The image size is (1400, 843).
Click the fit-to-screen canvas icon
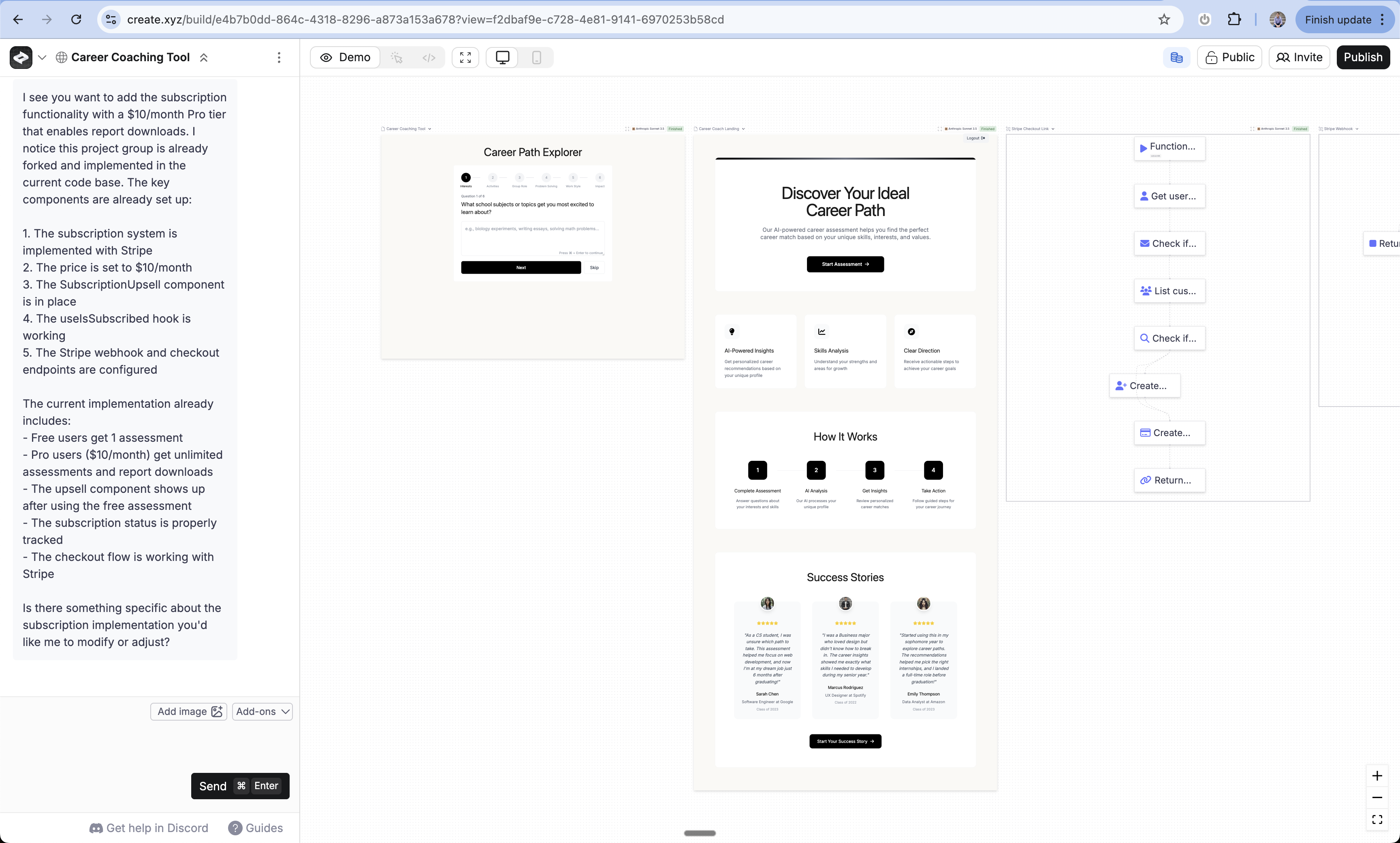[x=1377, y=819]
